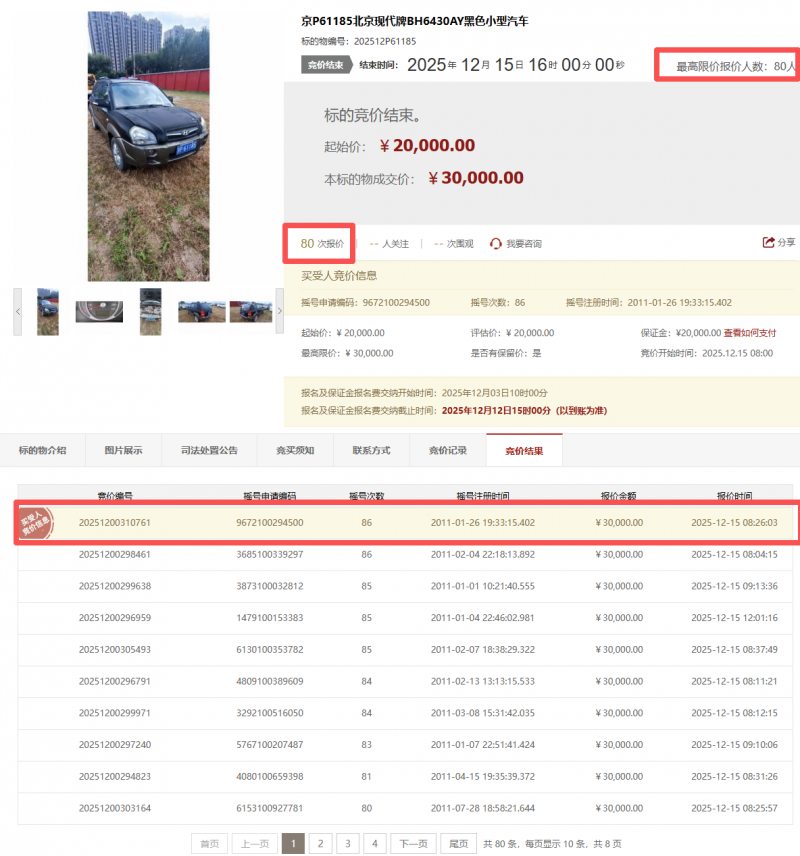Select the dashboard gauge thumbnail

(x=99, y=312)
